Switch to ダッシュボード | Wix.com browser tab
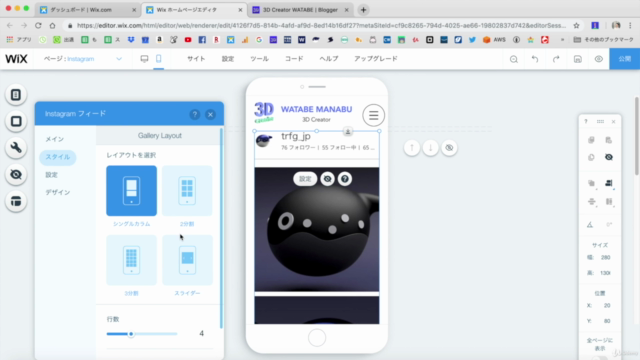 (x=88, y=10)
